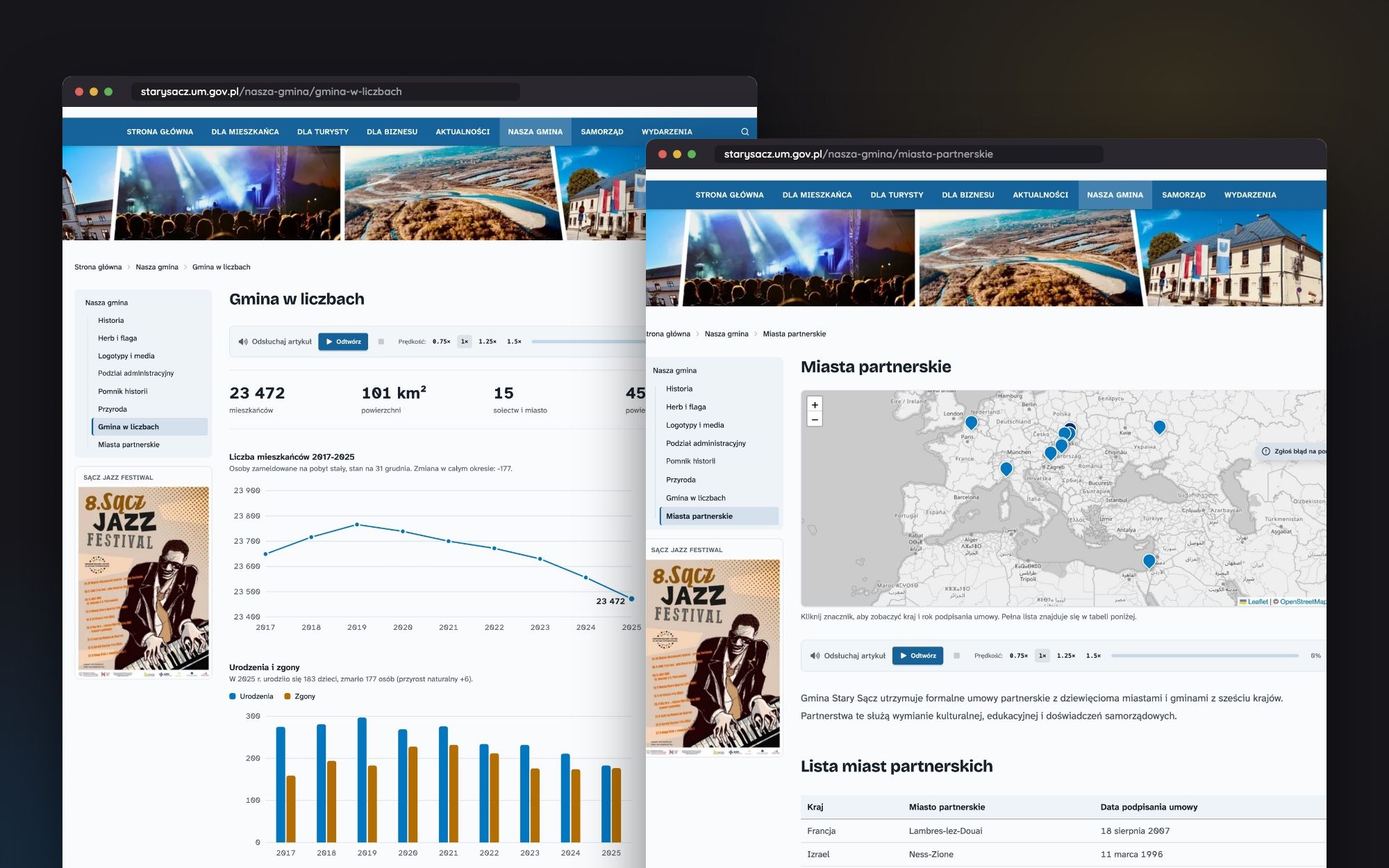Click the address bar of the front window
Screen dimensions: 1389x868
908,154
